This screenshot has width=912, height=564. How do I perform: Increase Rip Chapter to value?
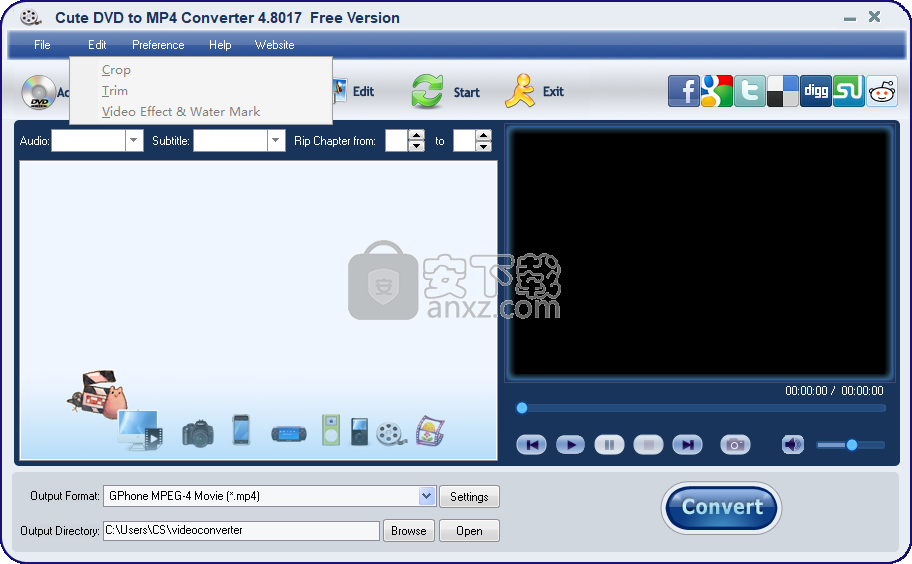click(484, 135)
